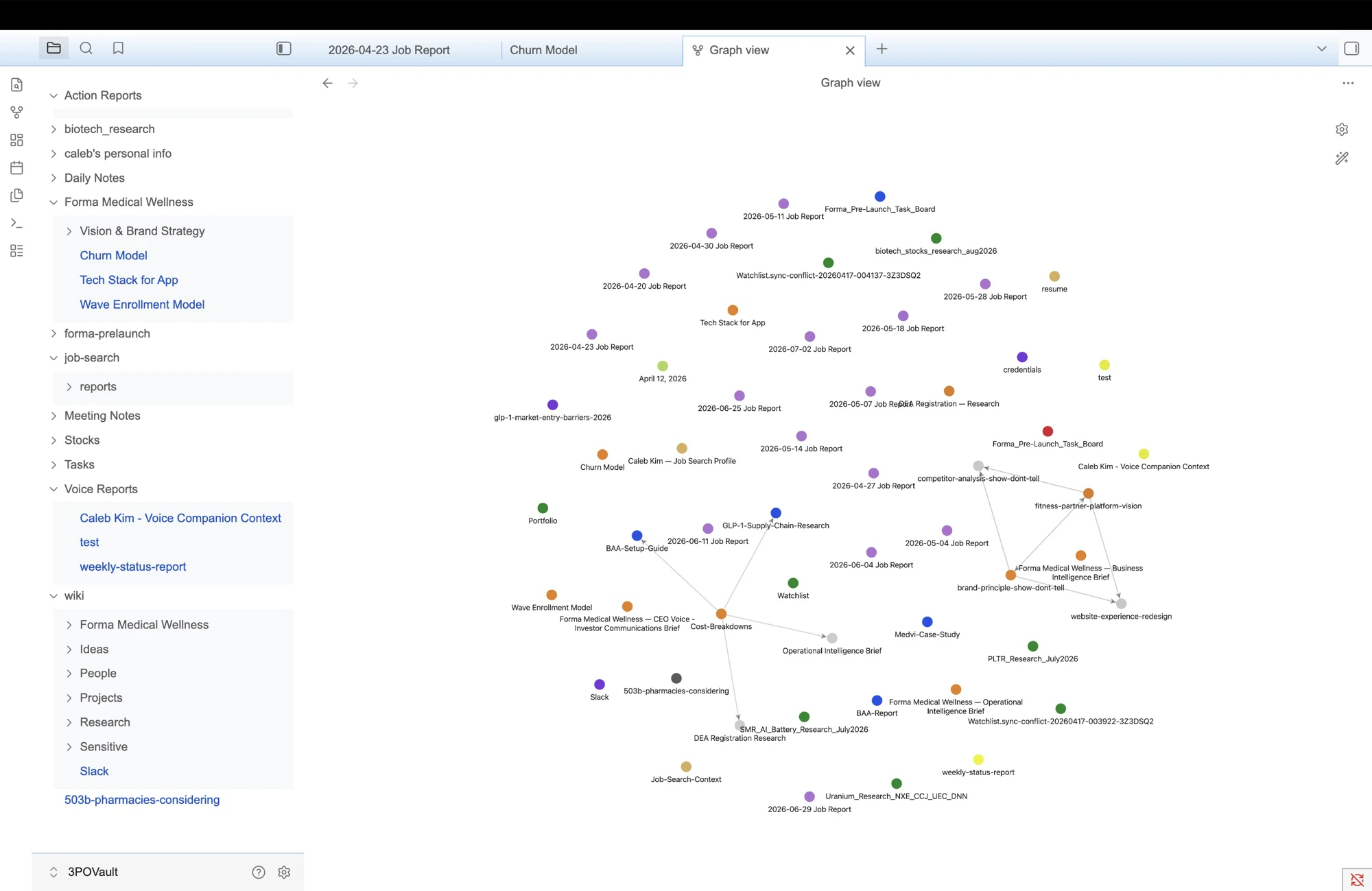The image size is (1372, 891).
Task: Close the Graph view tab
Action: (850, 50)
